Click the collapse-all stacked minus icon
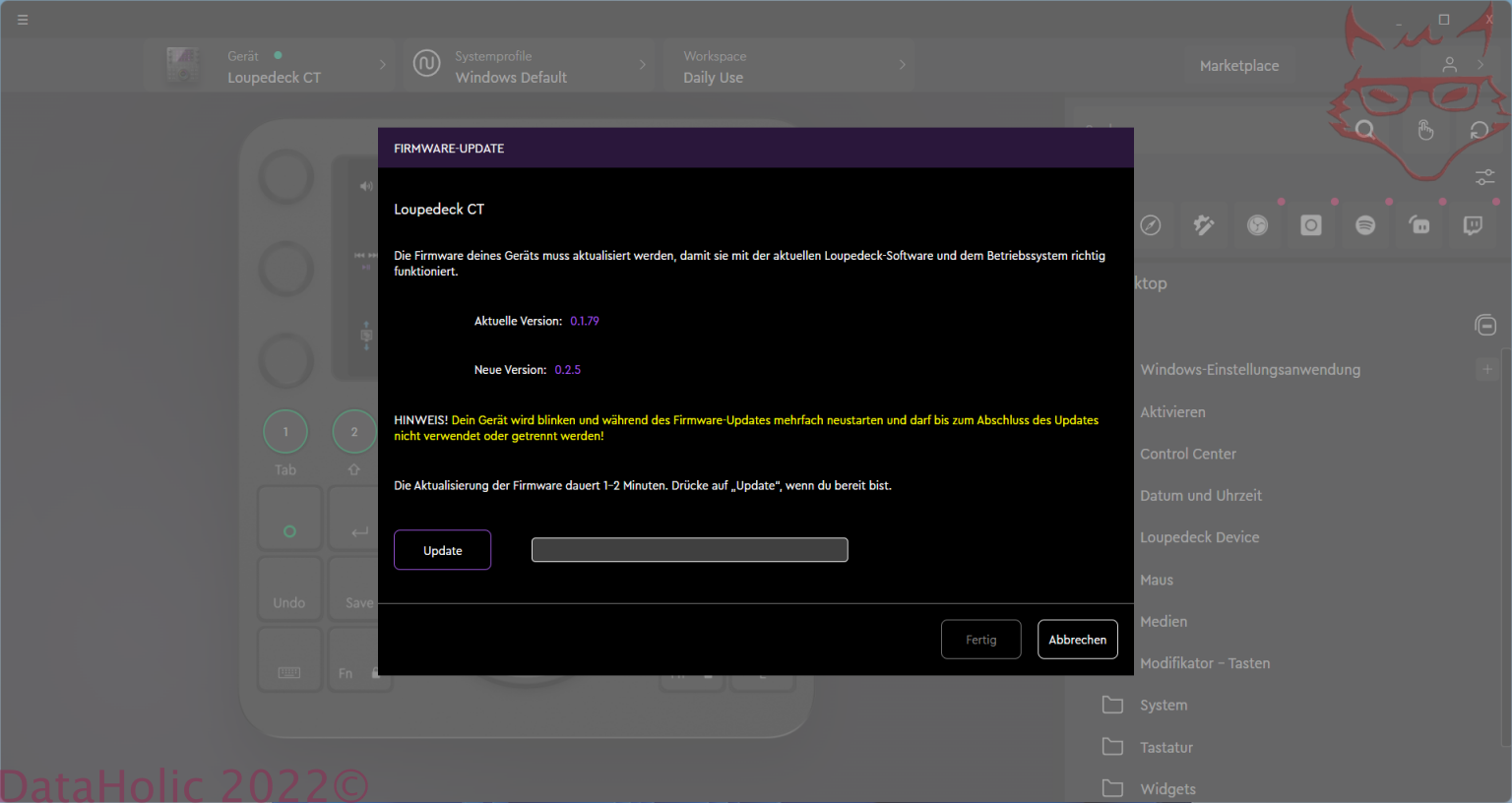 click(x=1485, y=325)
